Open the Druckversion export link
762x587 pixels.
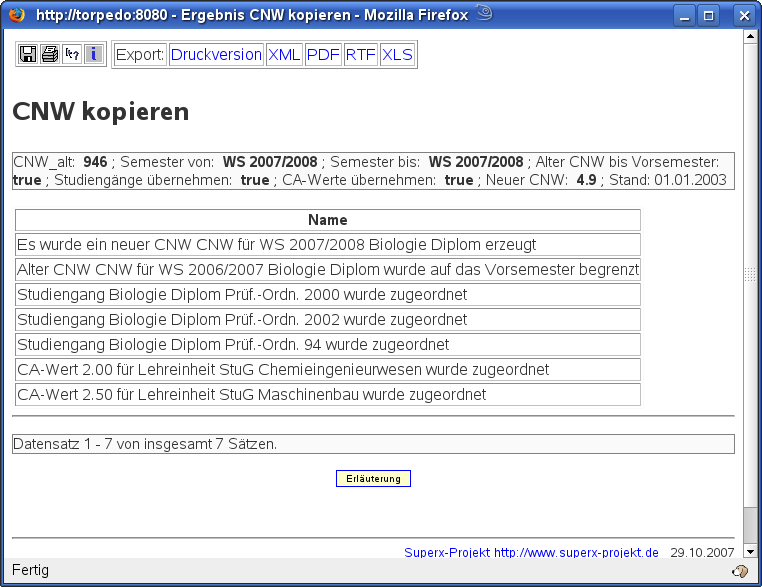click(x=216, y=54)
